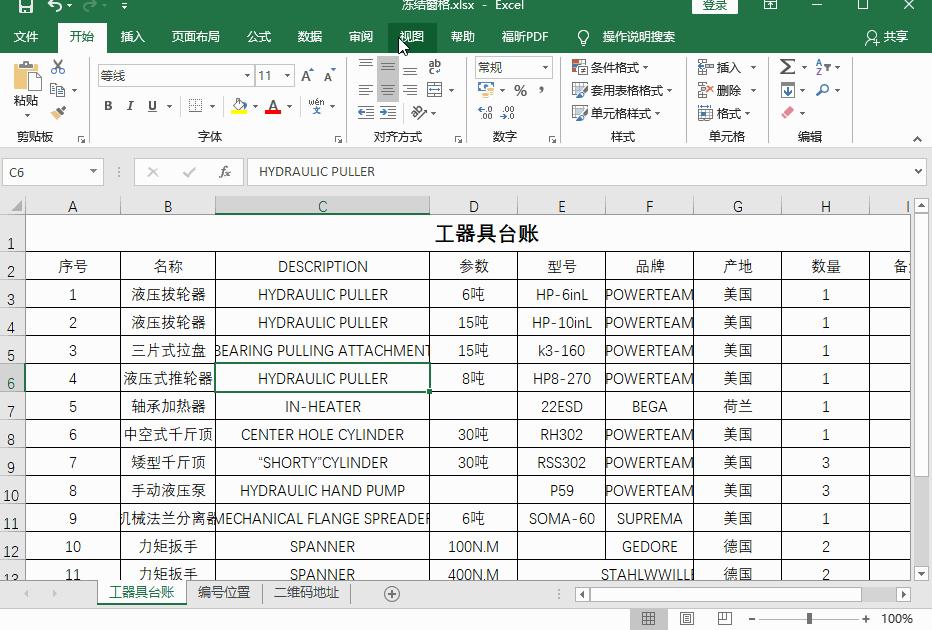Click the 登录 sign-in button
Image resolution: width=932 pixels, height=630 pixels.
pyautogui.click(x=714, y=6)
